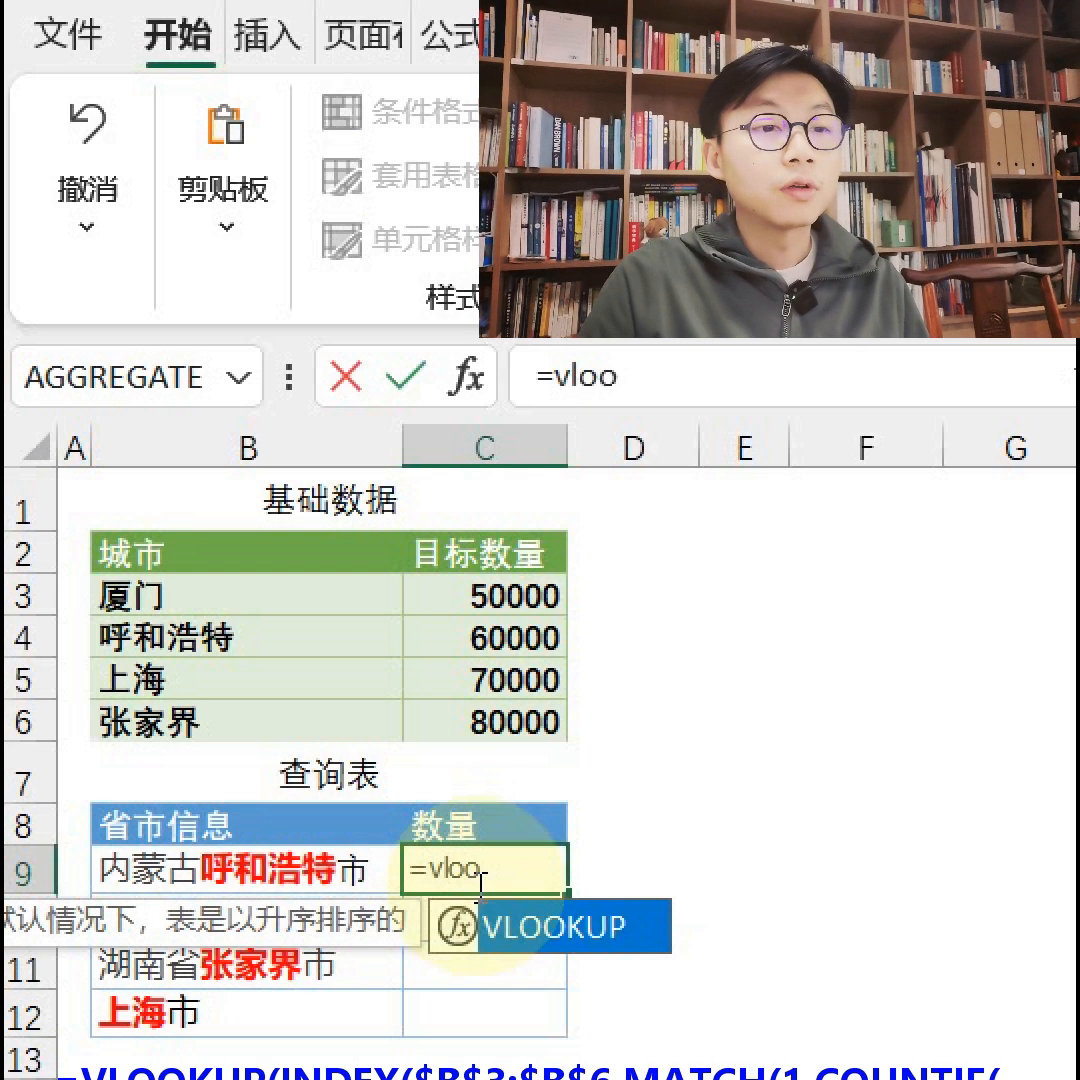
Task: Click the select-all corner triangle
Action: (36, 447)
